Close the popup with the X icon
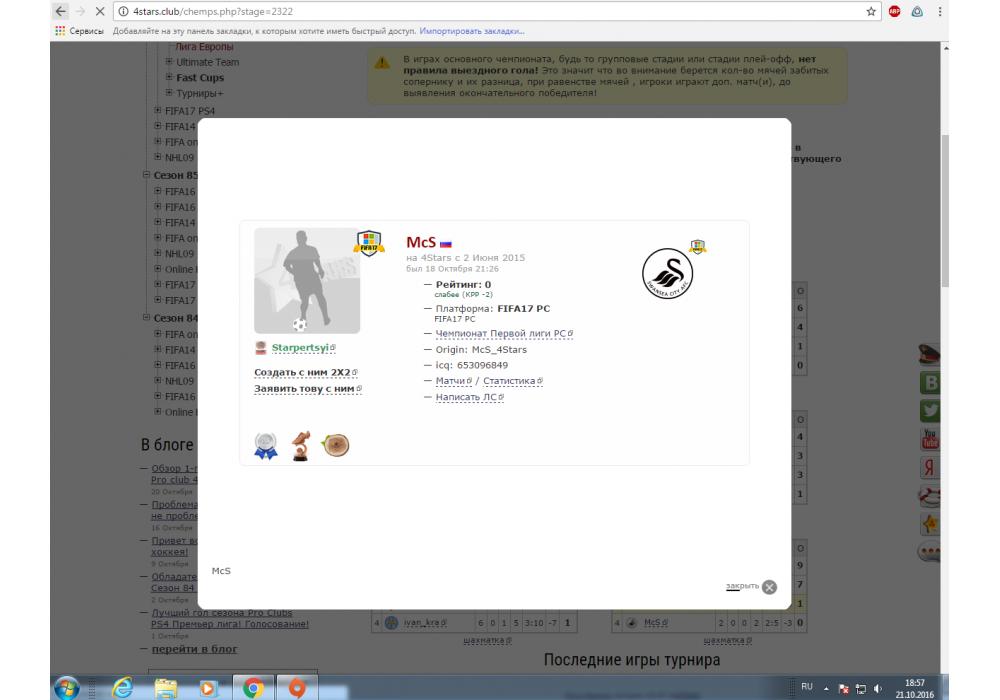Image resolution: width=1000 pixels, height=700 pixels. click(x=769, y=587)
